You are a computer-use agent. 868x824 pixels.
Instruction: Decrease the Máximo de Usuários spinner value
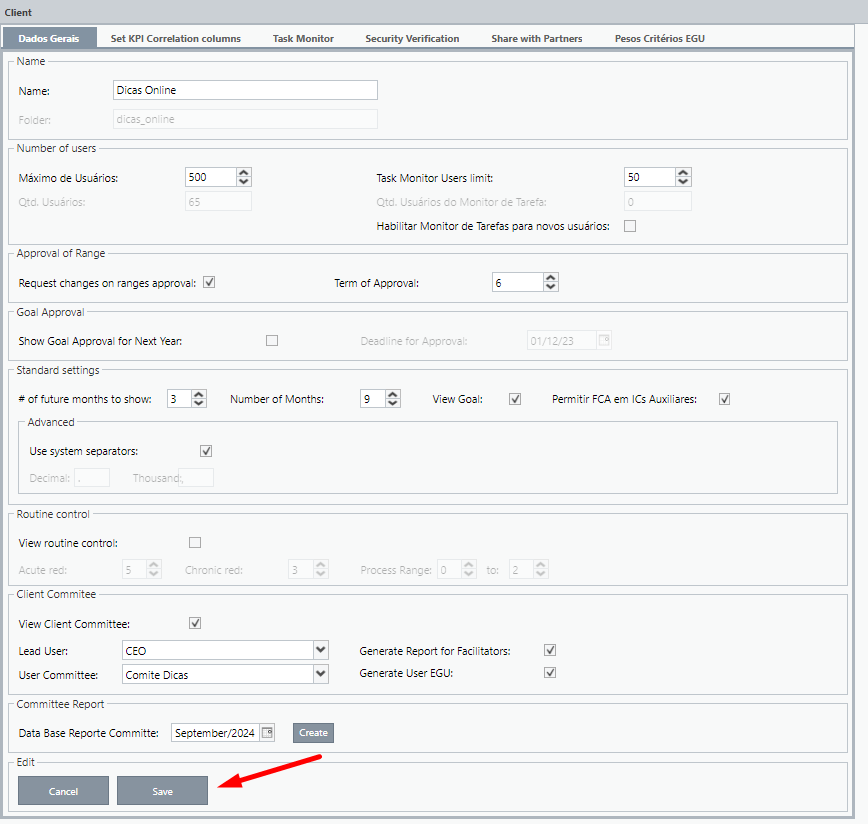244,182
